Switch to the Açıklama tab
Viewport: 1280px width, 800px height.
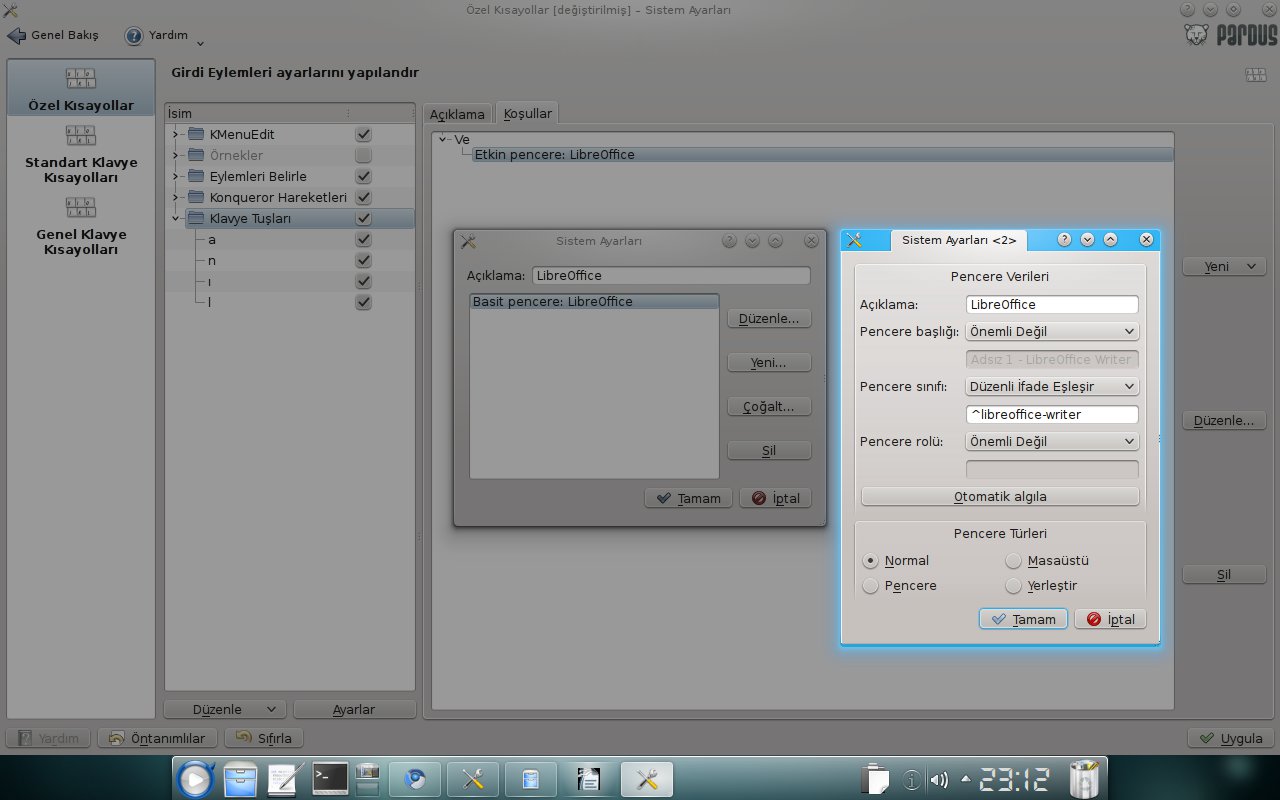click(x=457, y=114)
